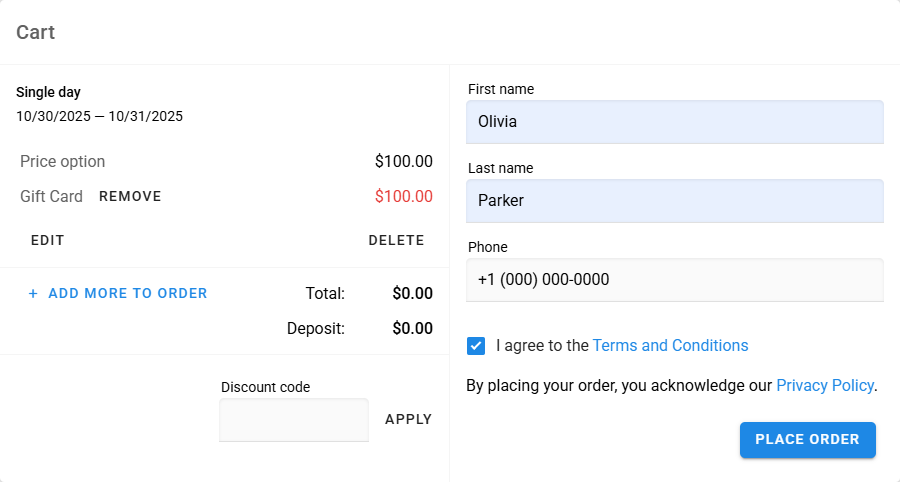Viewport: 900px width, 482px height.
Task: Select the Single day item title
Action: (48, 92)
